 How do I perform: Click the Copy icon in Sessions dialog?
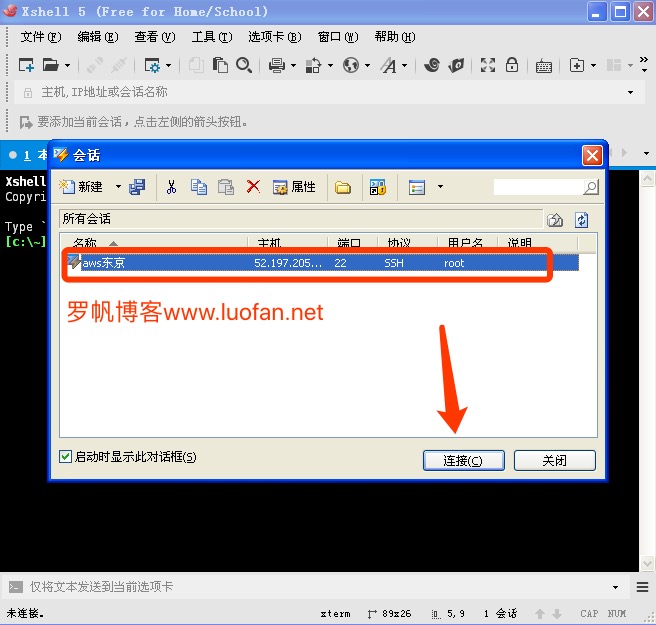pos(199,187)
